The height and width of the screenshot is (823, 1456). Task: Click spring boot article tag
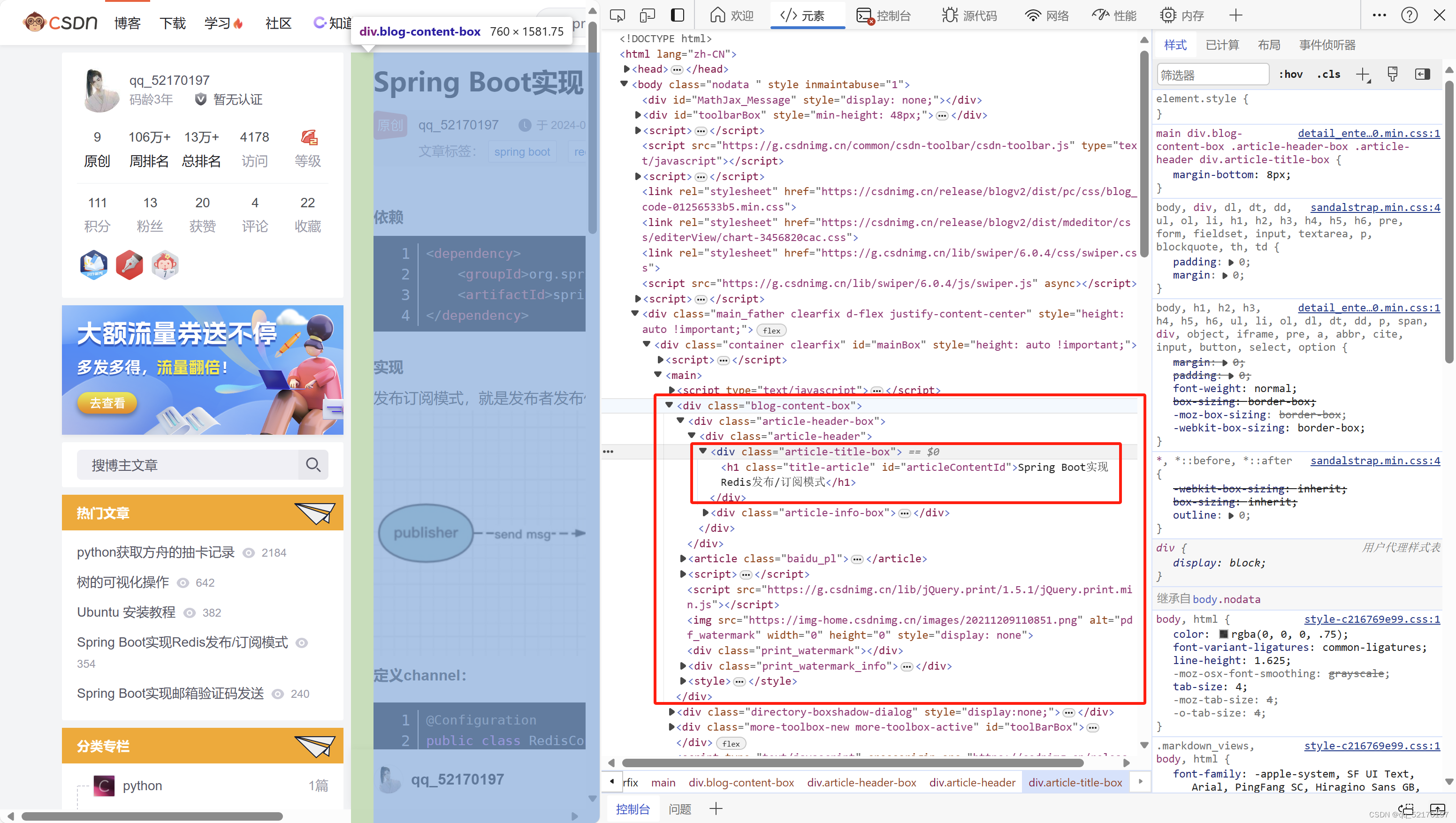click(x=522, y=151)
